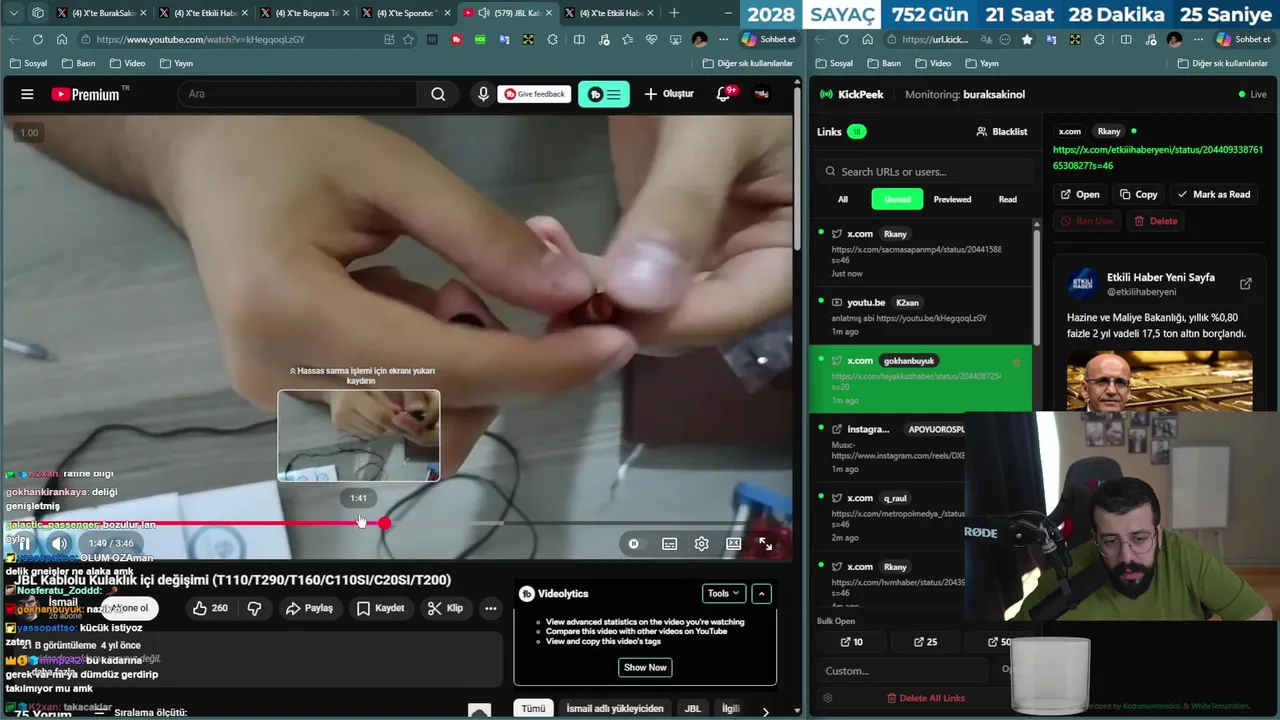Click Paylaş share button

point(309,608)
